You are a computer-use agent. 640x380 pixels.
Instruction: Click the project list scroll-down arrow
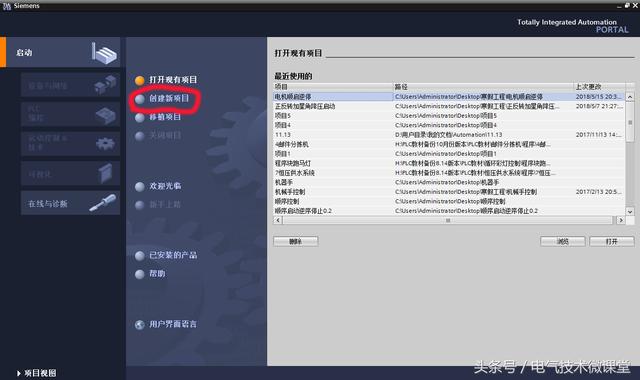point(630,211)
